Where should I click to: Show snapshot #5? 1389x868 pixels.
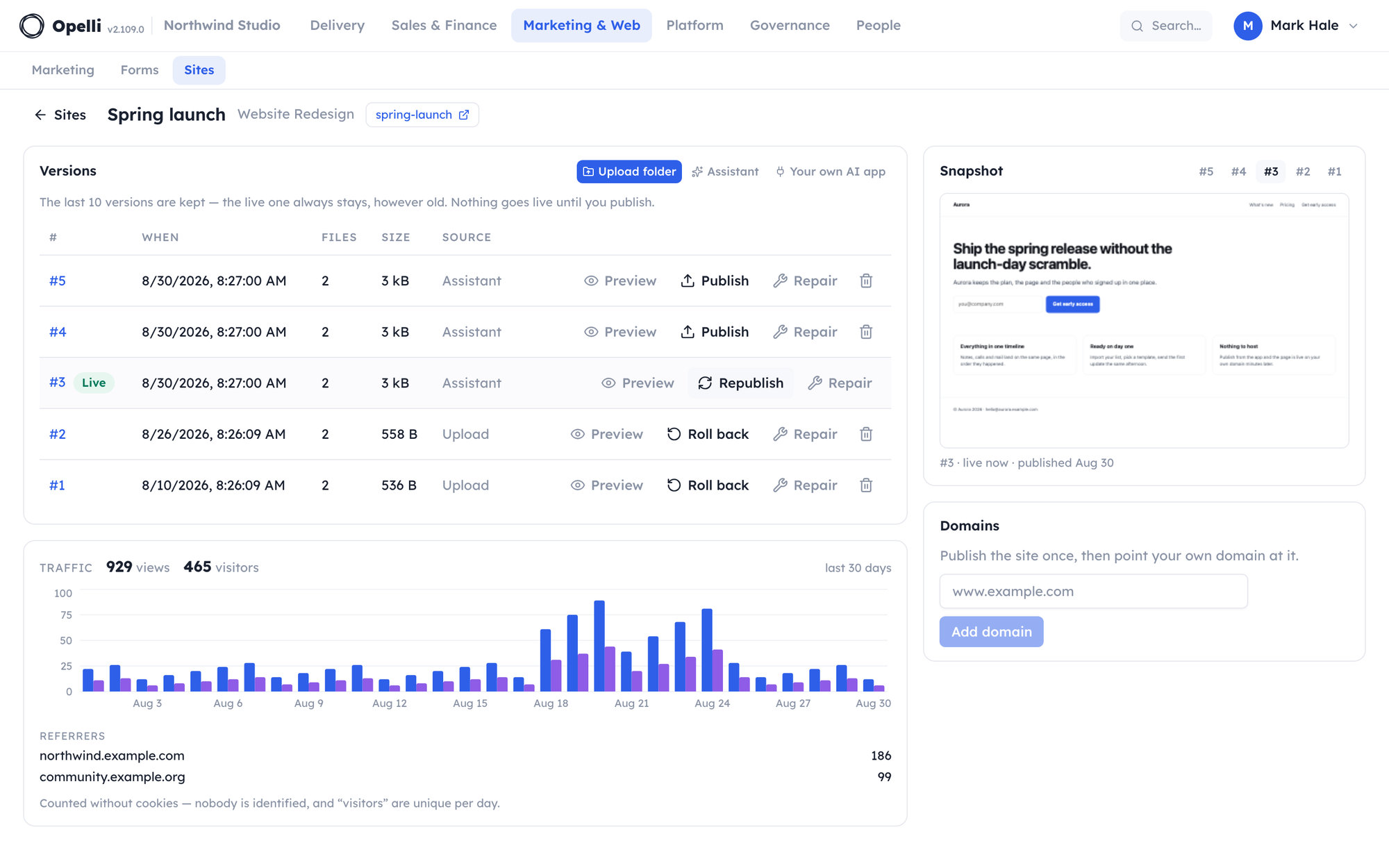[x=1206, y=172]
